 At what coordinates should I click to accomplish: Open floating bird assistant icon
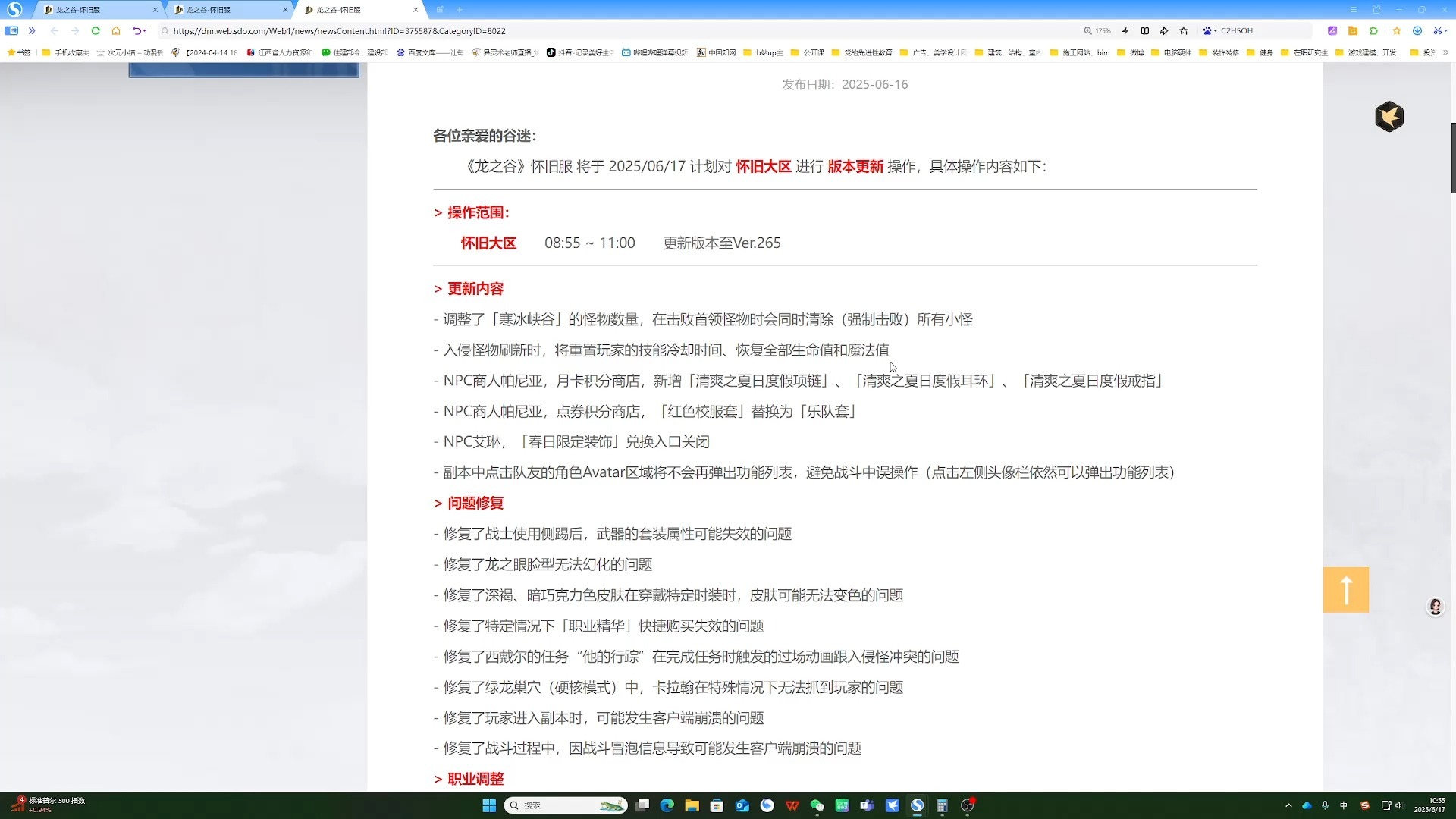point(1389,117)
